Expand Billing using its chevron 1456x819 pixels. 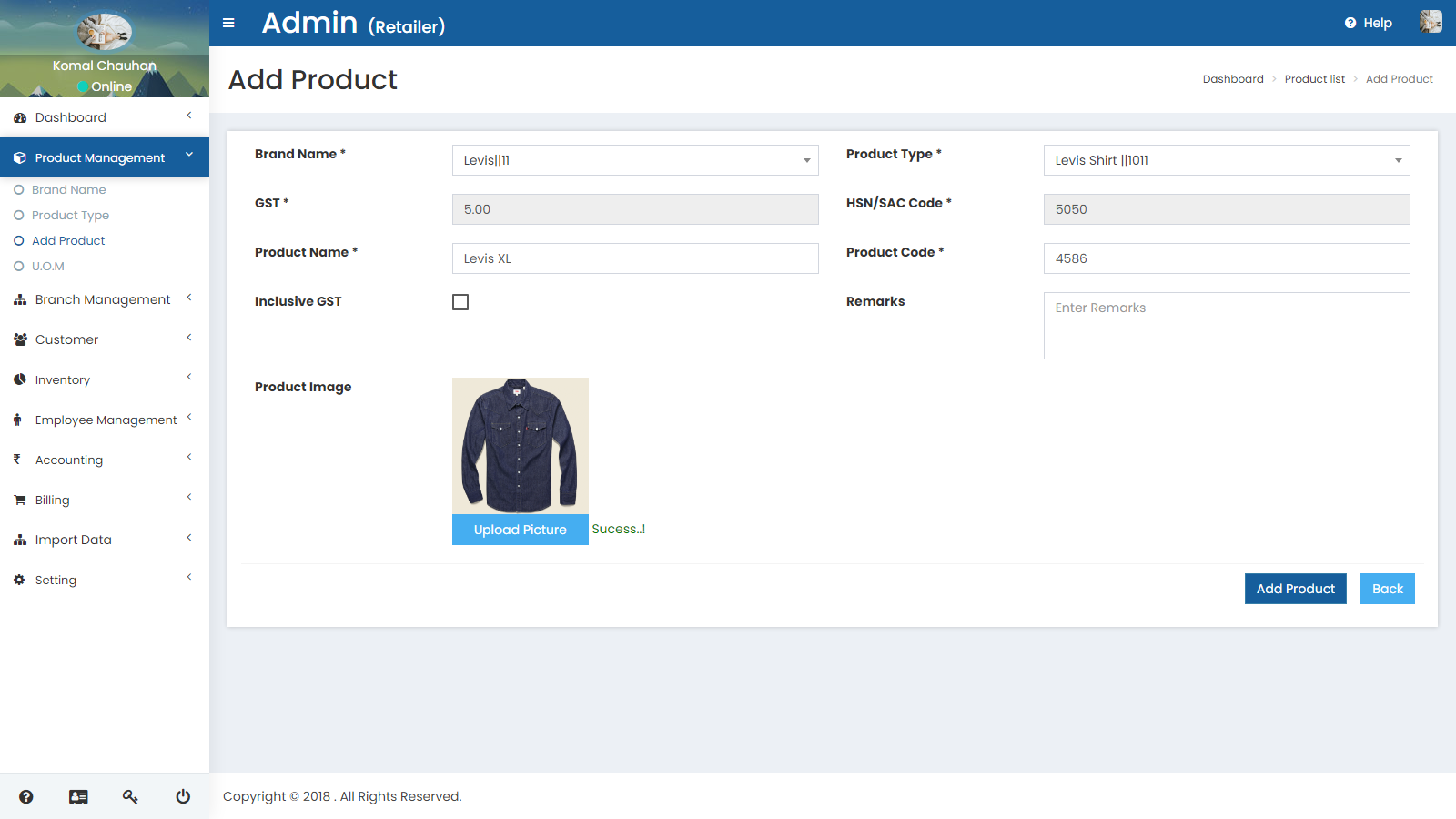189,497
